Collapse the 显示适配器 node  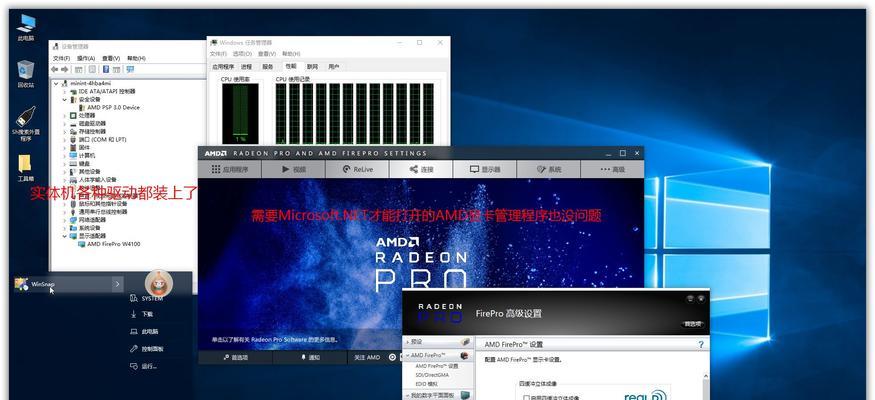point(65,236)
